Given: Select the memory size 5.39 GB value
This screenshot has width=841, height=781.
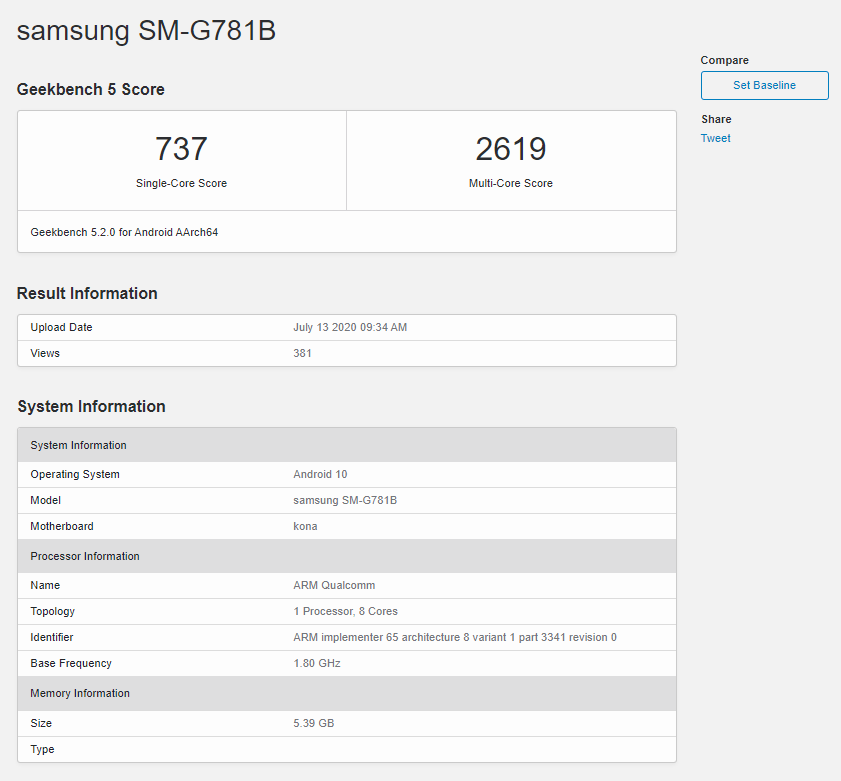Looking at the screenshot, I should pos(312,724).
